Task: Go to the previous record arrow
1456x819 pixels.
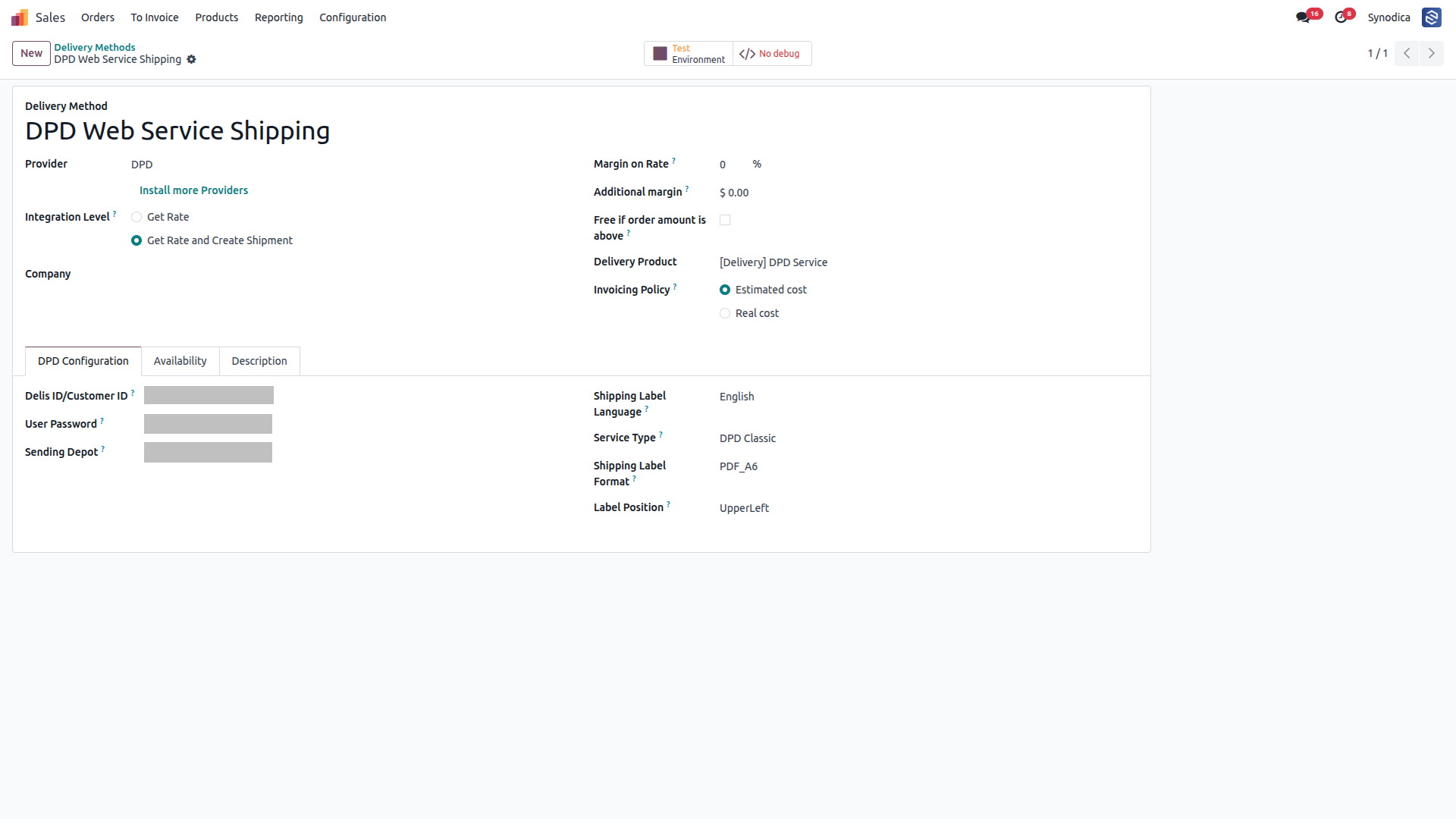Action: (1407, 53)
